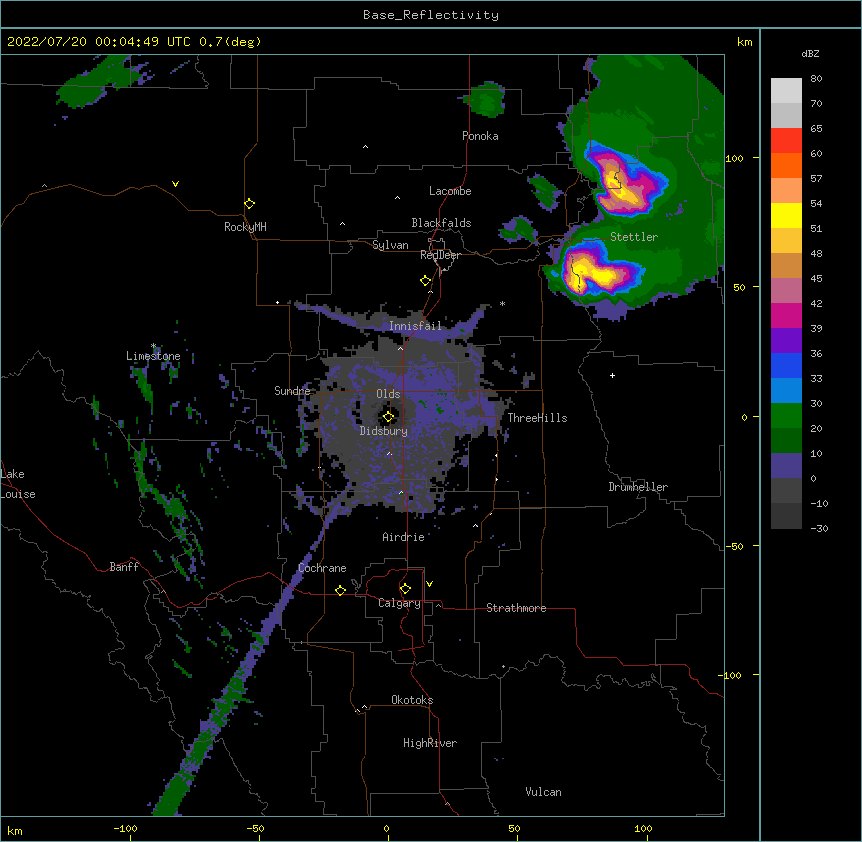Click the yellow V marker northeast of Calgary

pyautogui.click(x=429, y=584)
